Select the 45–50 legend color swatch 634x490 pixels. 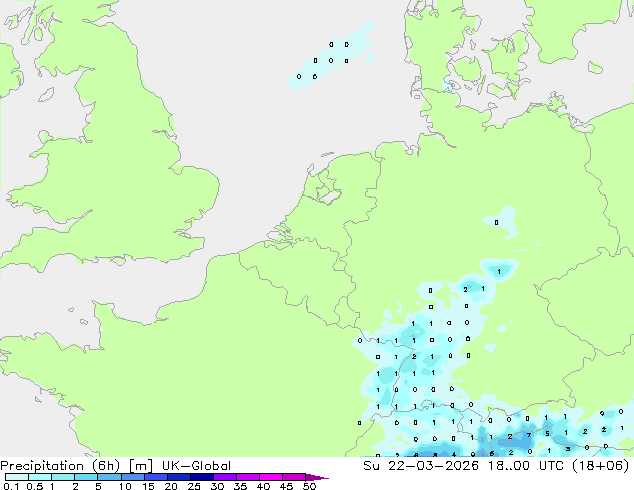pyautogui.click(x=294, y=477)
